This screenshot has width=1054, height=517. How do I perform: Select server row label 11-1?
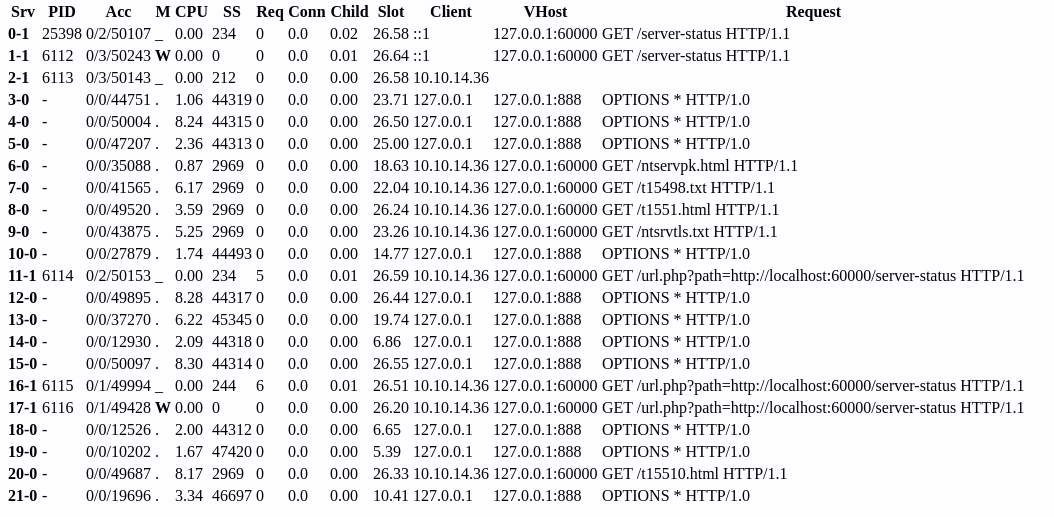click(22, 276)
